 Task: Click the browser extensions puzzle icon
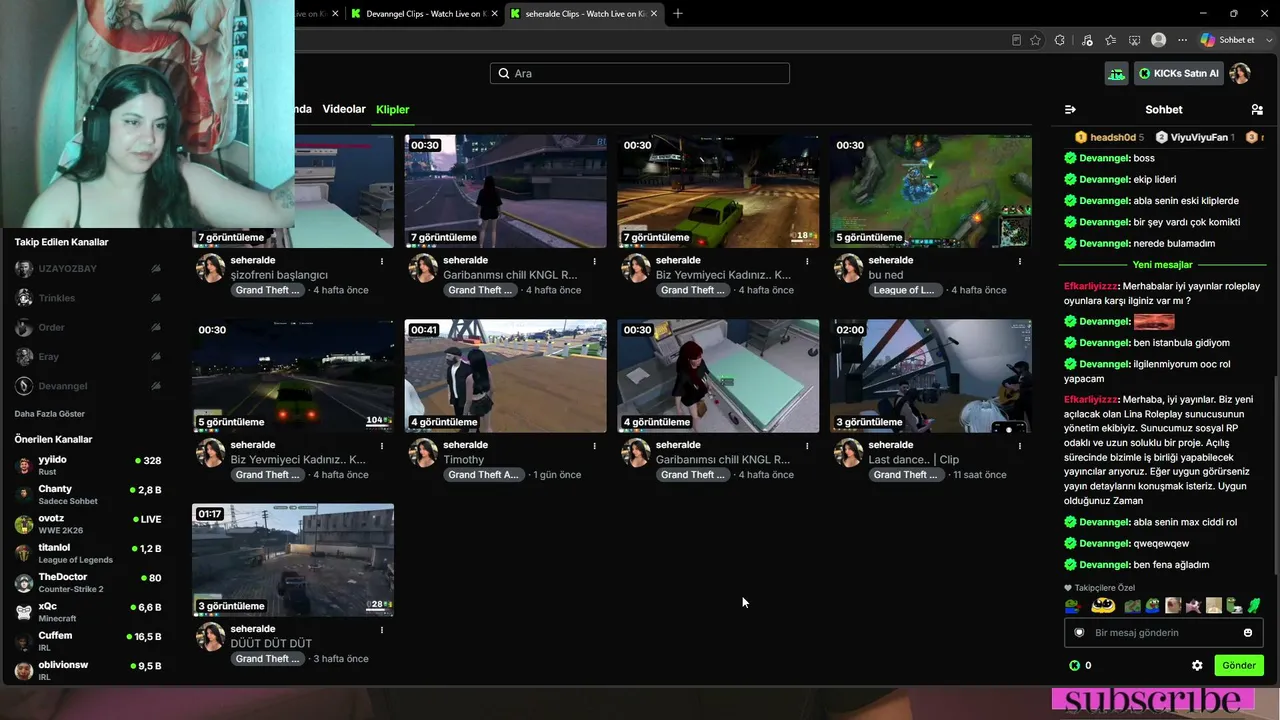point(1060,40)
